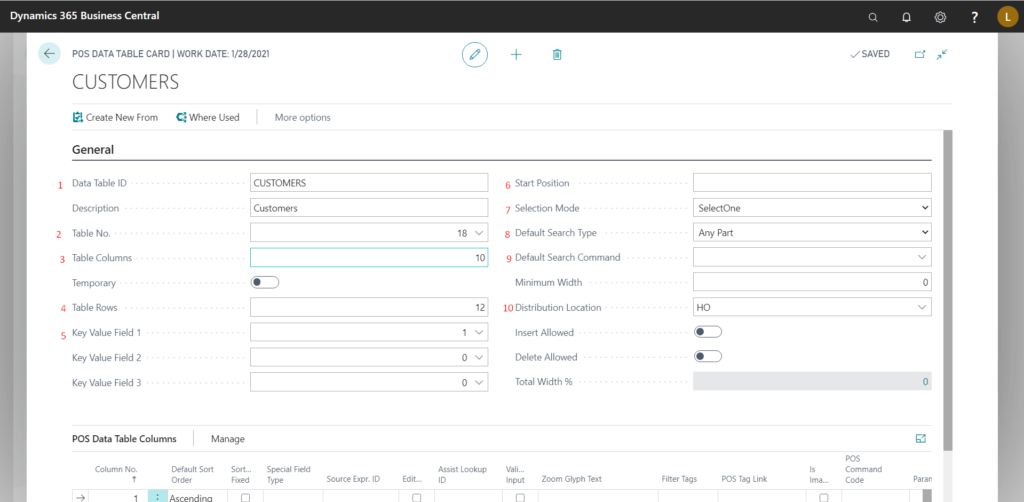Open the user account avatar L
Screen dimensions: 1024x502
[1008, 17]
